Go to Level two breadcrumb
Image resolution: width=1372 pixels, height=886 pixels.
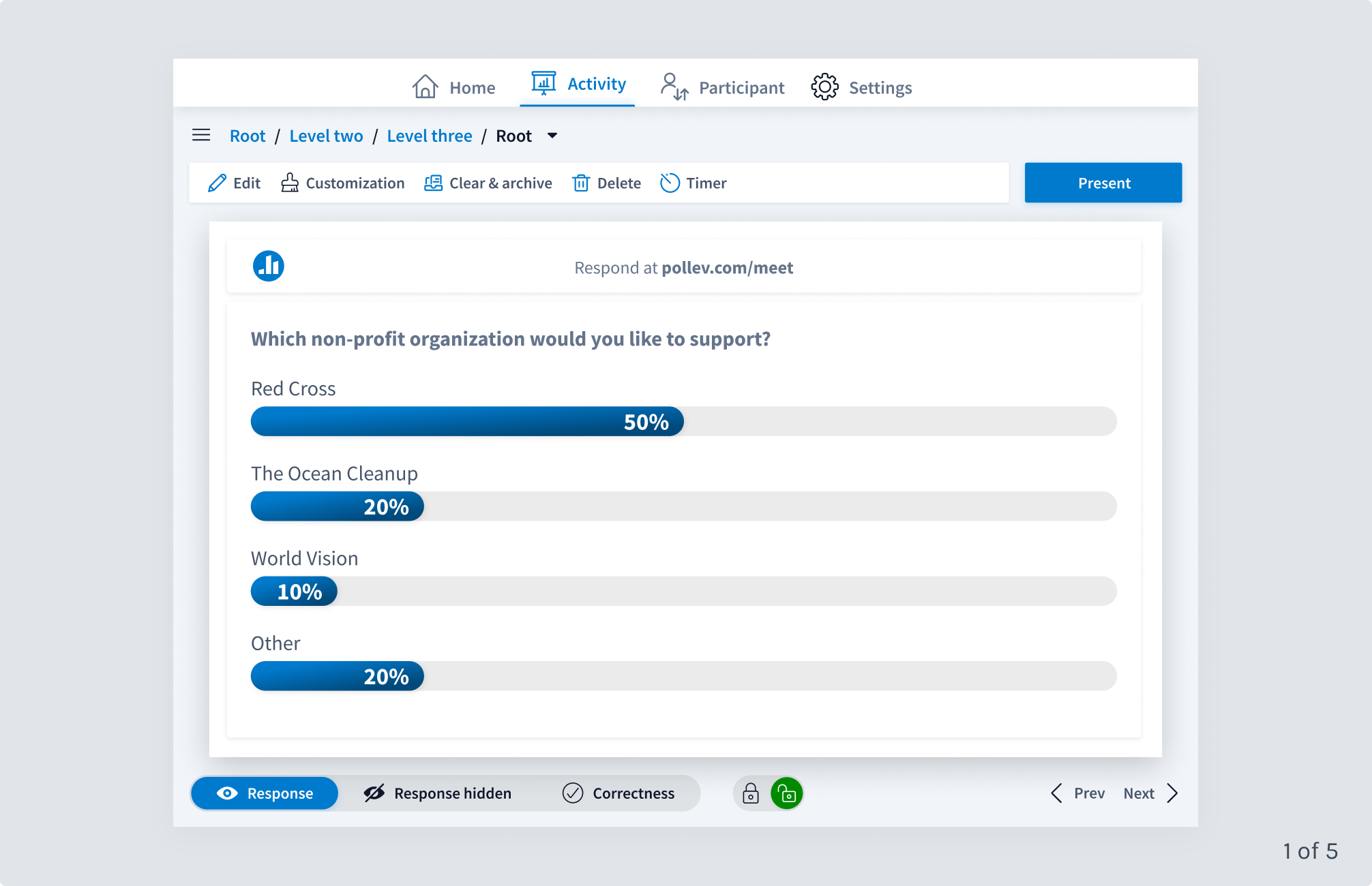click(x=326, y=136)
